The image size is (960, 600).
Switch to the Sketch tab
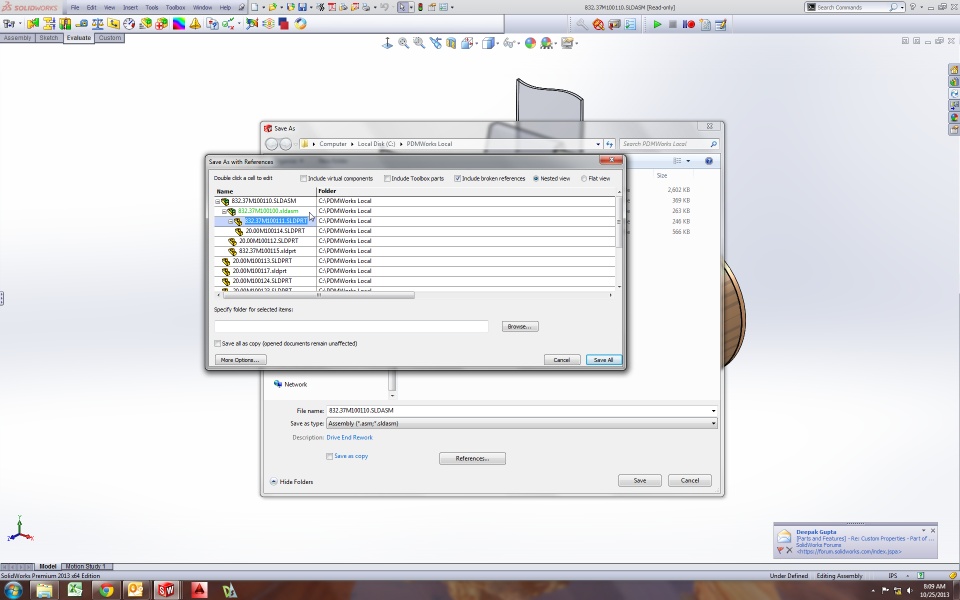pos(48,38)
